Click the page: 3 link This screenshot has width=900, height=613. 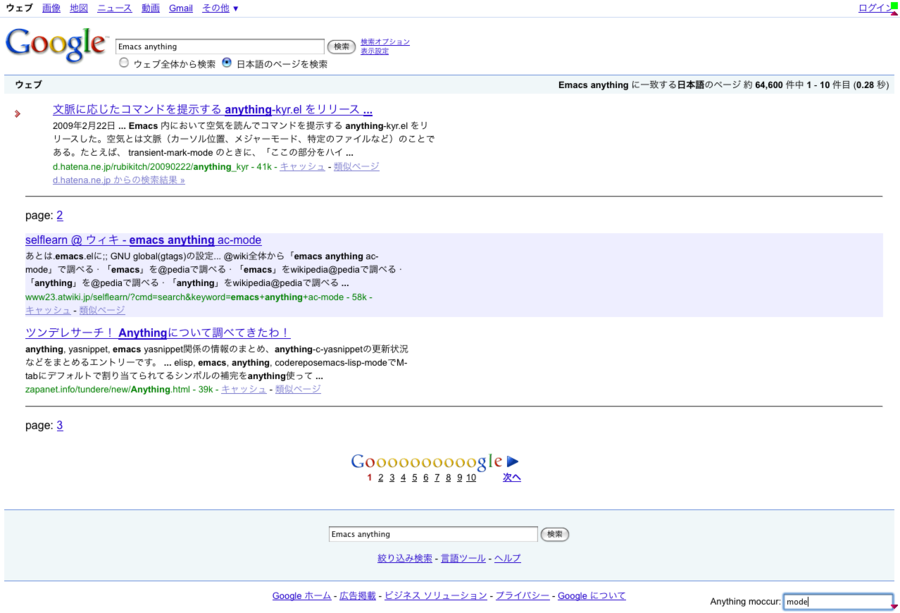pyautogui.click(x=60, y=425)
